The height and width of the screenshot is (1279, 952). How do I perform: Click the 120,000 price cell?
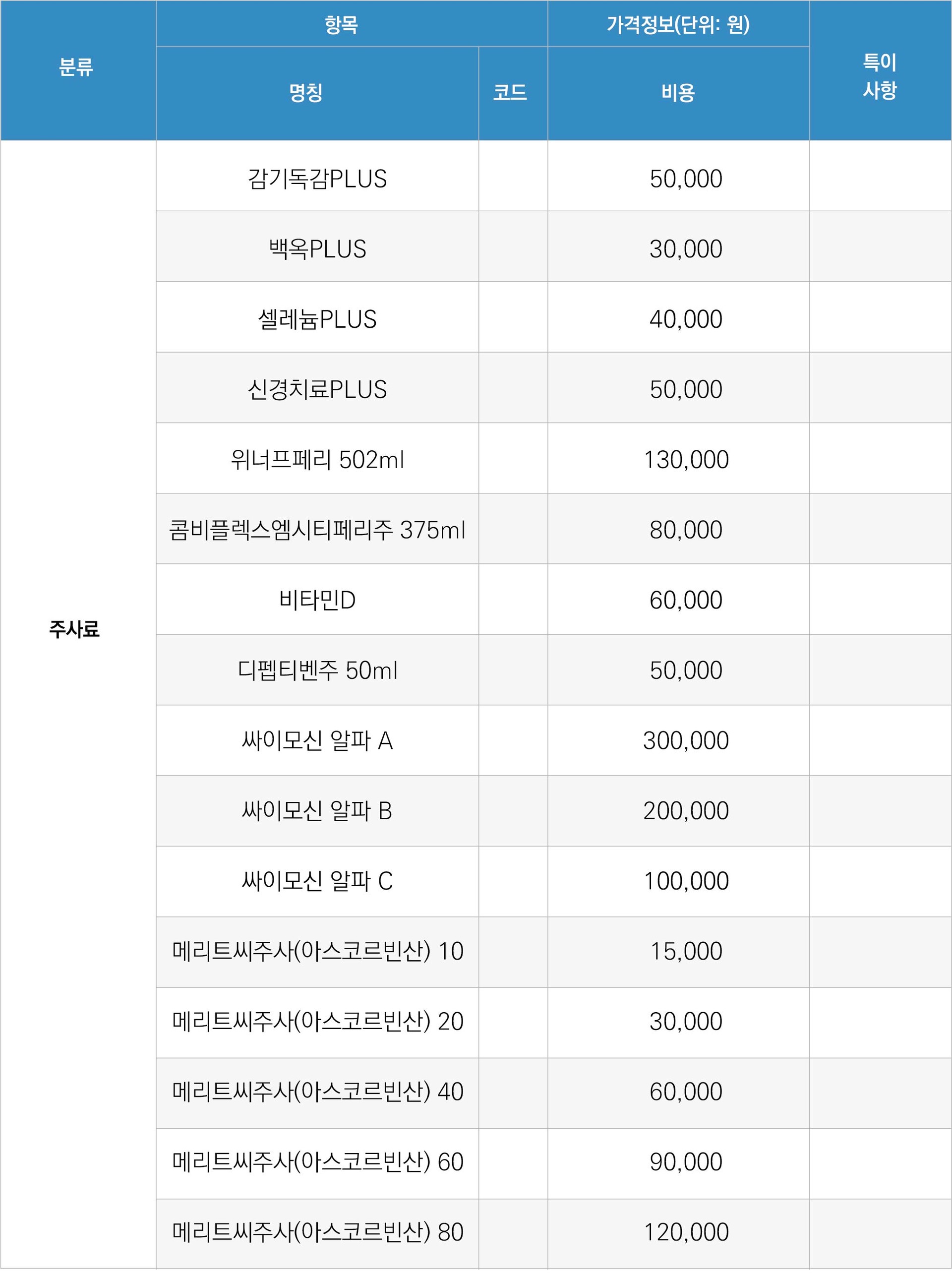tap(686, 1232)
